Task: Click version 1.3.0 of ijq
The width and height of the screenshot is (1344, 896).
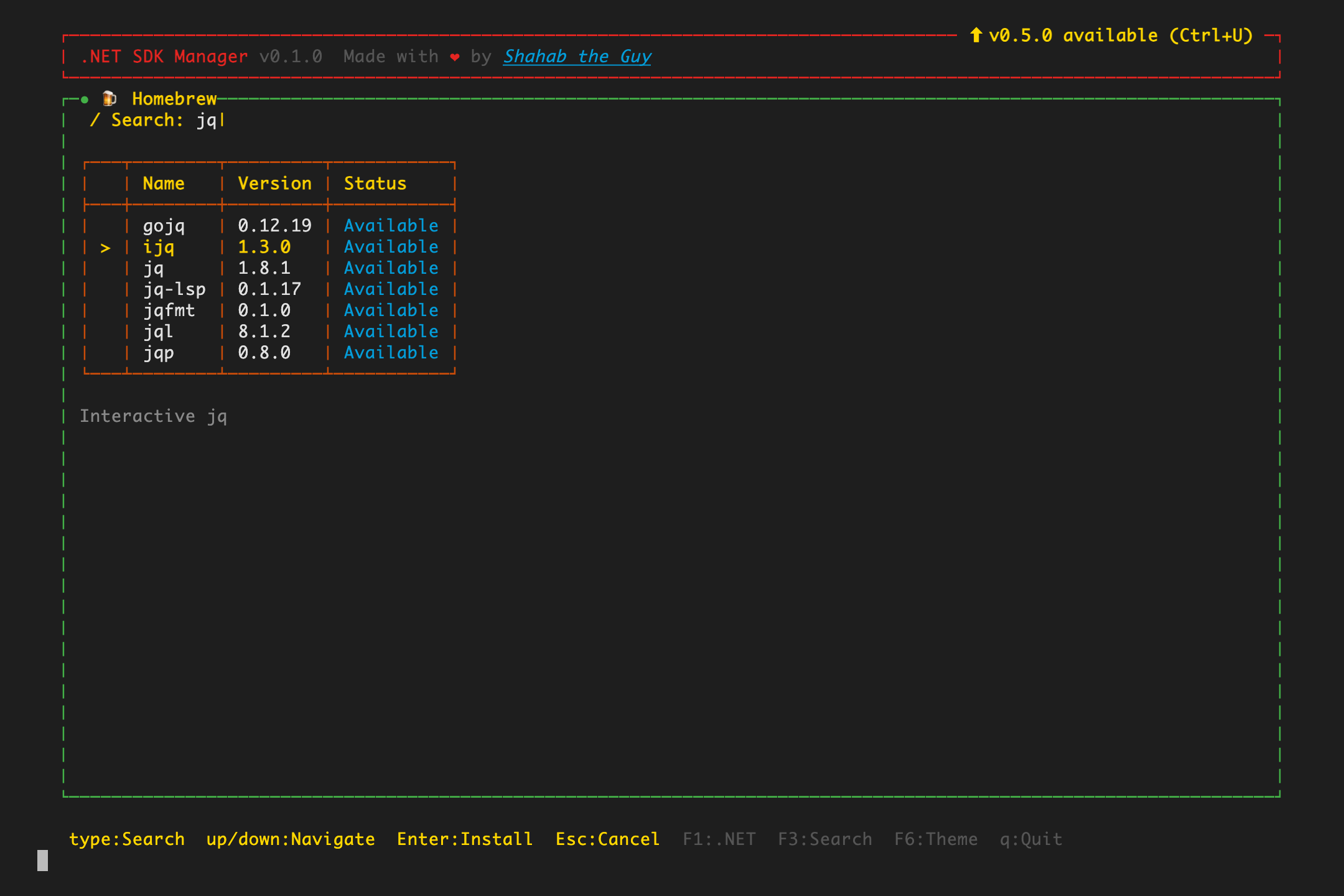Action: (264, 247)
